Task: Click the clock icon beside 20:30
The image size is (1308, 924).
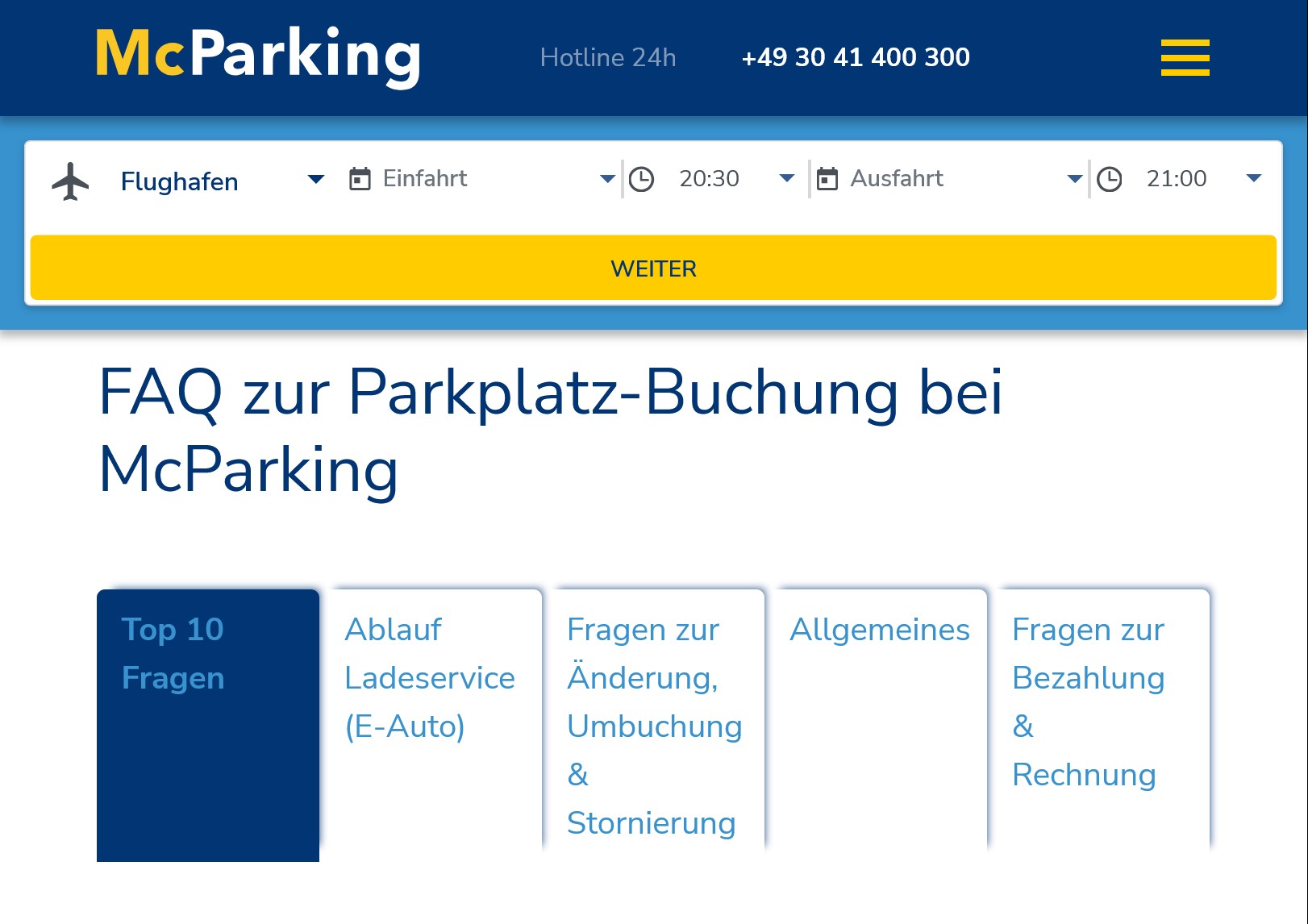Action: 641,178
